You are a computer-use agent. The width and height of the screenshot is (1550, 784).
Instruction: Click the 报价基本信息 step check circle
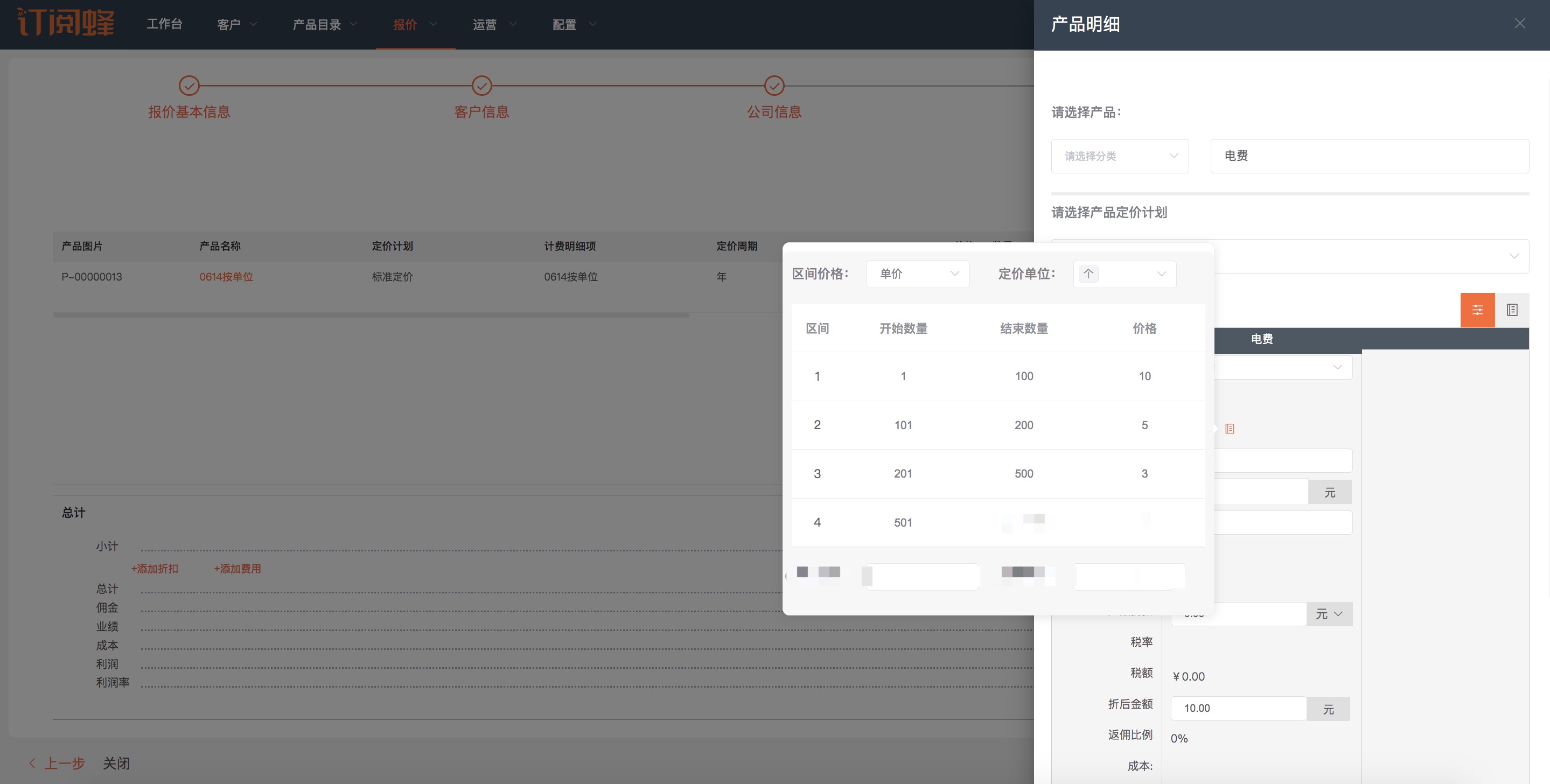click(189, 86)
